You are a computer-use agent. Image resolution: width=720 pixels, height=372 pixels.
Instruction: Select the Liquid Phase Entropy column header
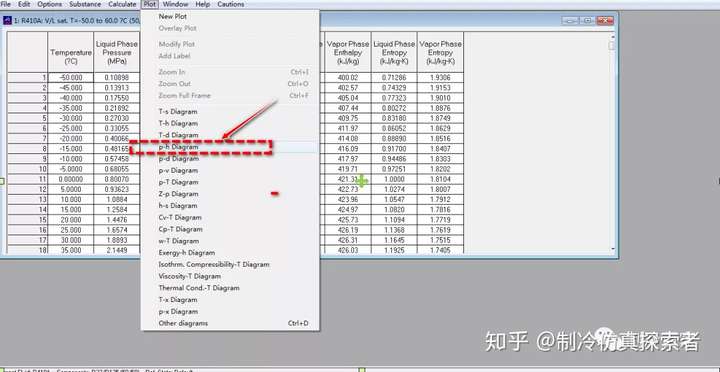(394, 52)
